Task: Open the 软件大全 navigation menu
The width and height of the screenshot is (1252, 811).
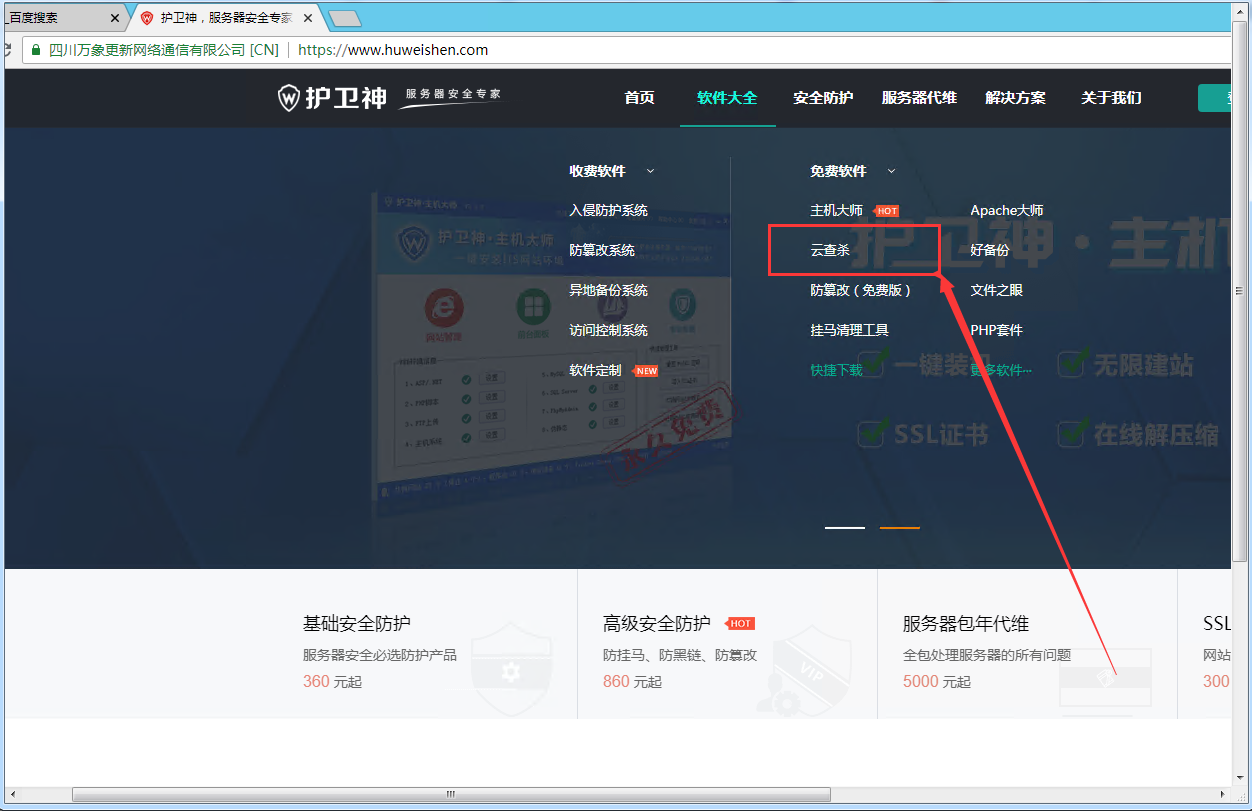Action: point(727,98)
